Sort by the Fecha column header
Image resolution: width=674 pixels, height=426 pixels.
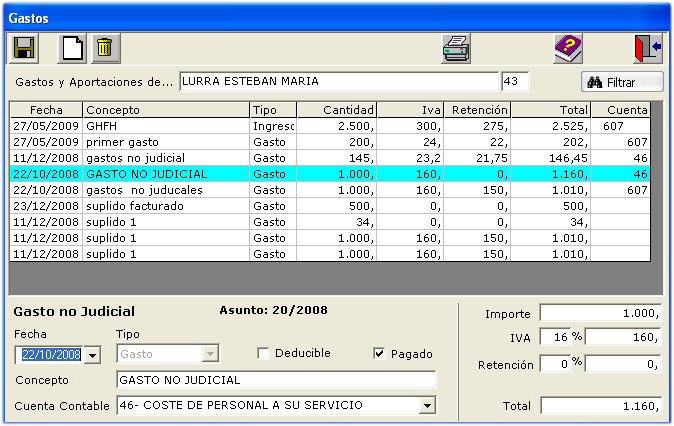[46, 110]
